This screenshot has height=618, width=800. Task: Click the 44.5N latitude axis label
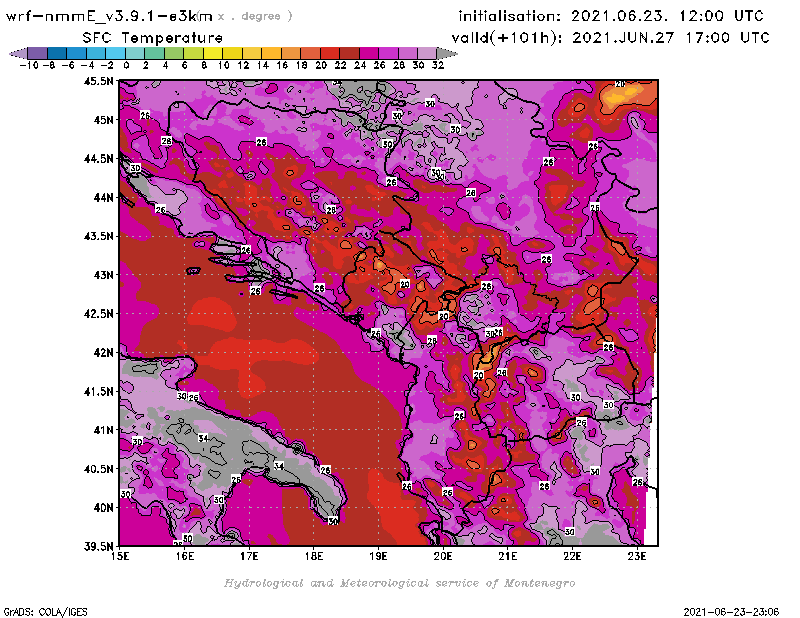[x=98, y=159]
